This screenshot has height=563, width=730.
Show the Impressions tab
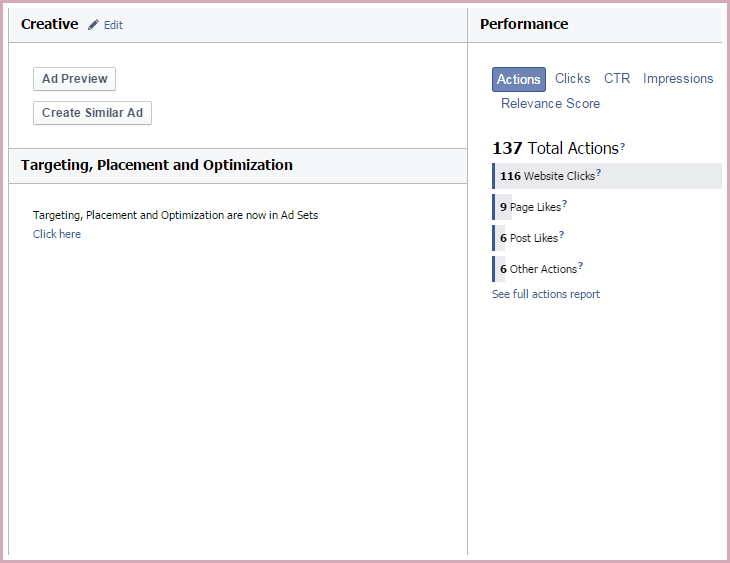click(x=678, y=78)
